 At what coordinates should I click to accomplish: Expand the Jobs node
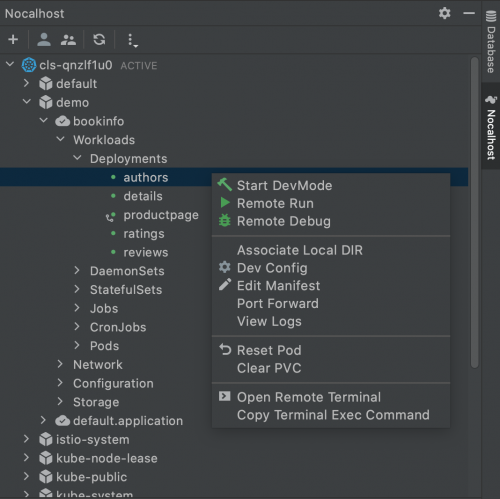pos(77,307)
